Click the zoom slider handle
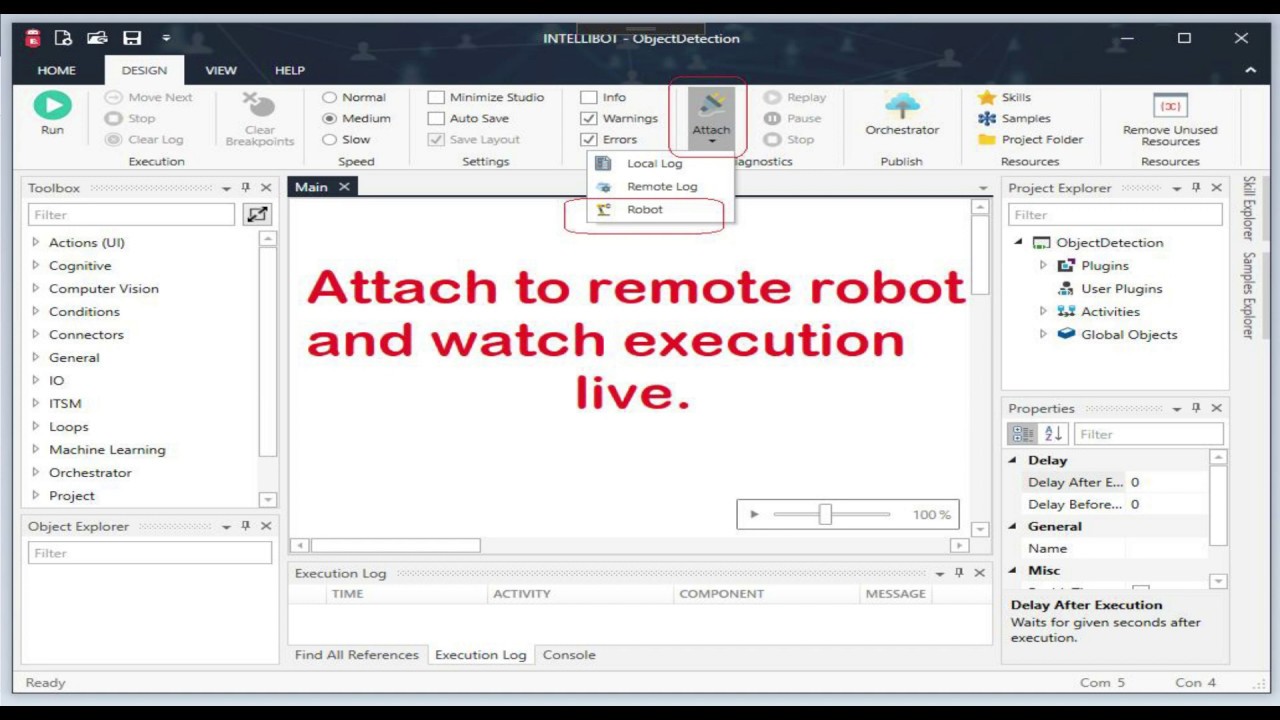1280x720 pixels. point(825,514)
